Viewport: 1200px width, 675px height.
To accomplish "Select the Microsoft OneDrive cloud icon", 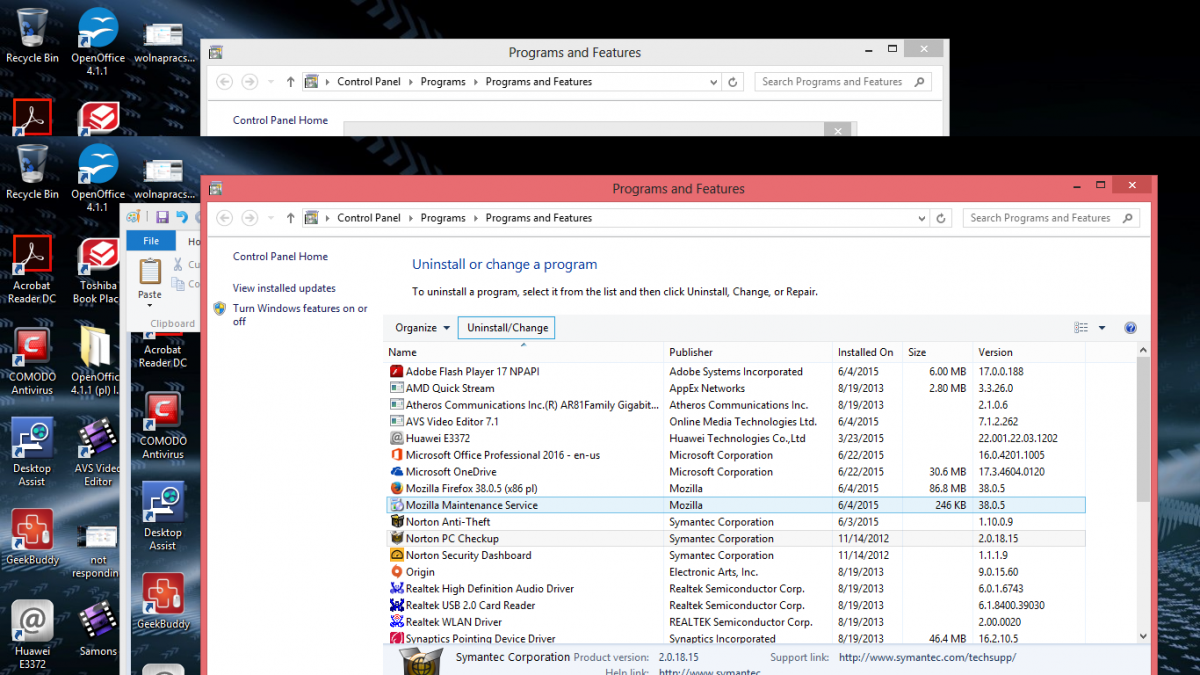I will click(397, 472).
